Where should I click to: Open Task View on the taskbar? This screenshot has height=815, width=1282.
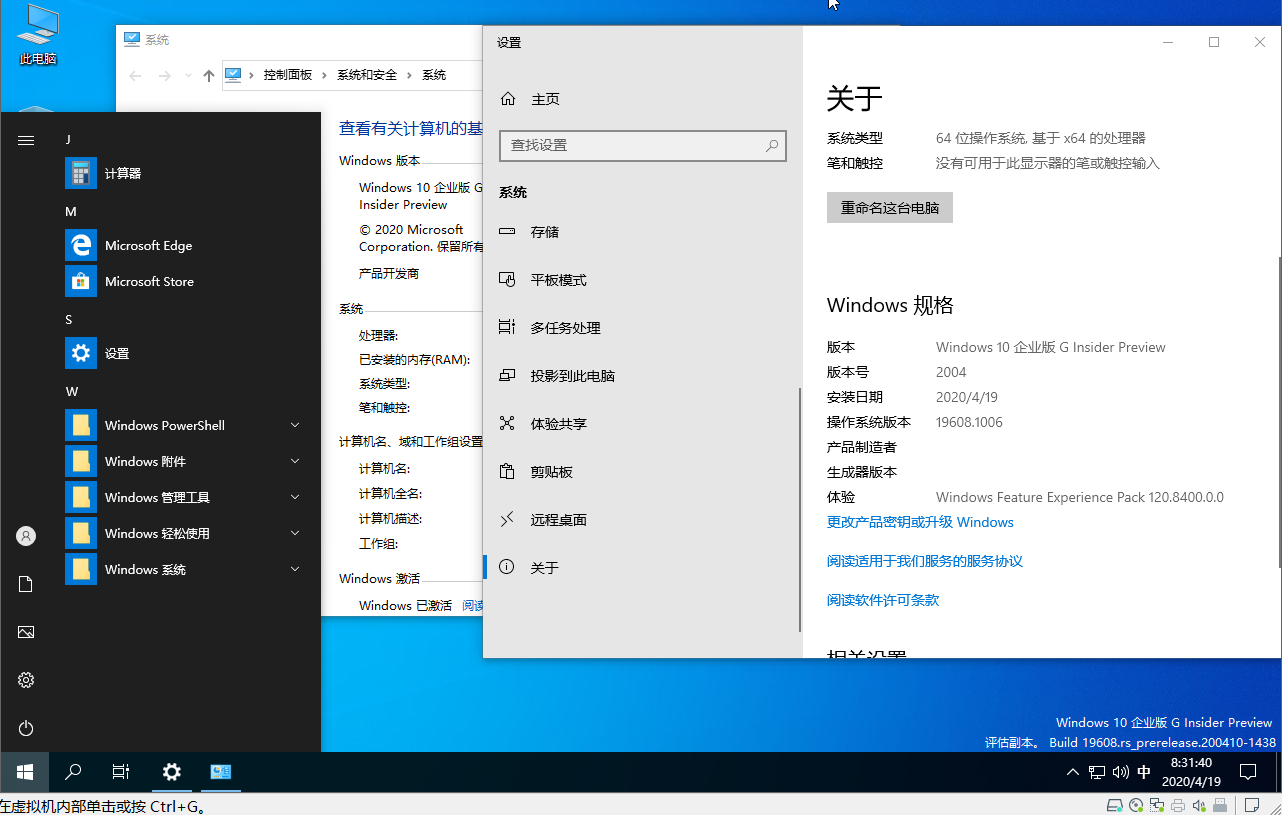(121, 772)
